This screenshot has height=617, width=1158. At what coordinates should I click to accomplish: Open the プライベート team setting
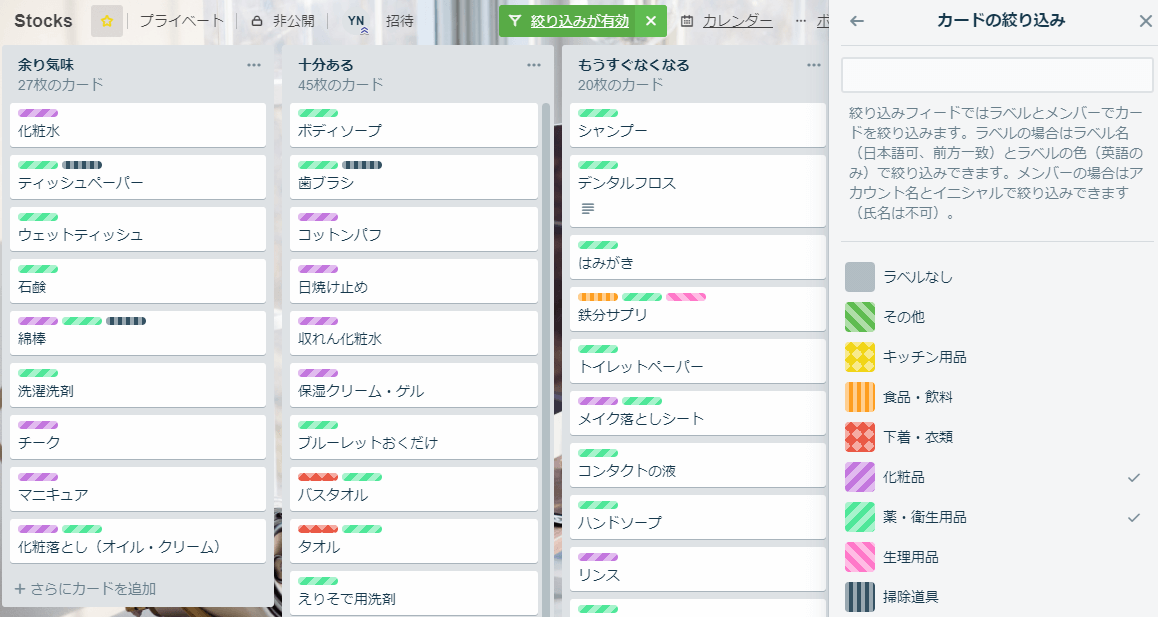[x=182, y=21]
